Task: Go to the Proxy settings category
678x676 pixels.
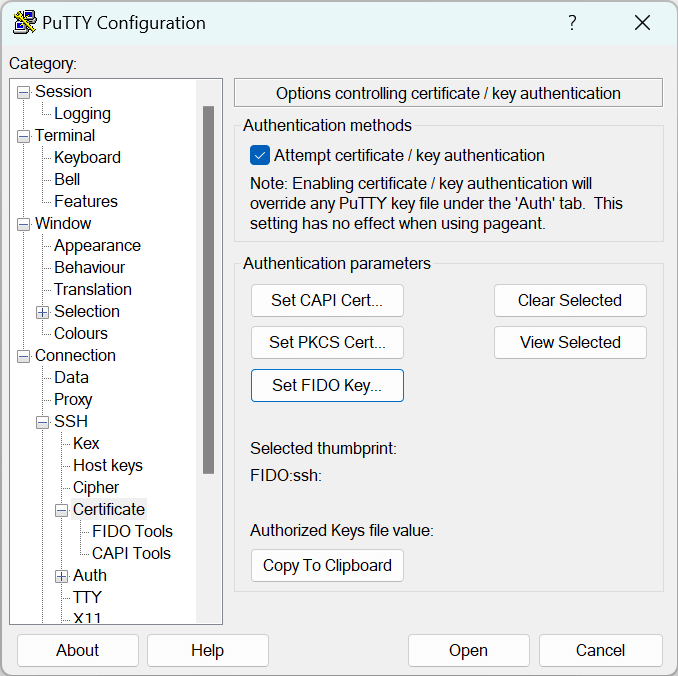Action: tap(73, 400)
